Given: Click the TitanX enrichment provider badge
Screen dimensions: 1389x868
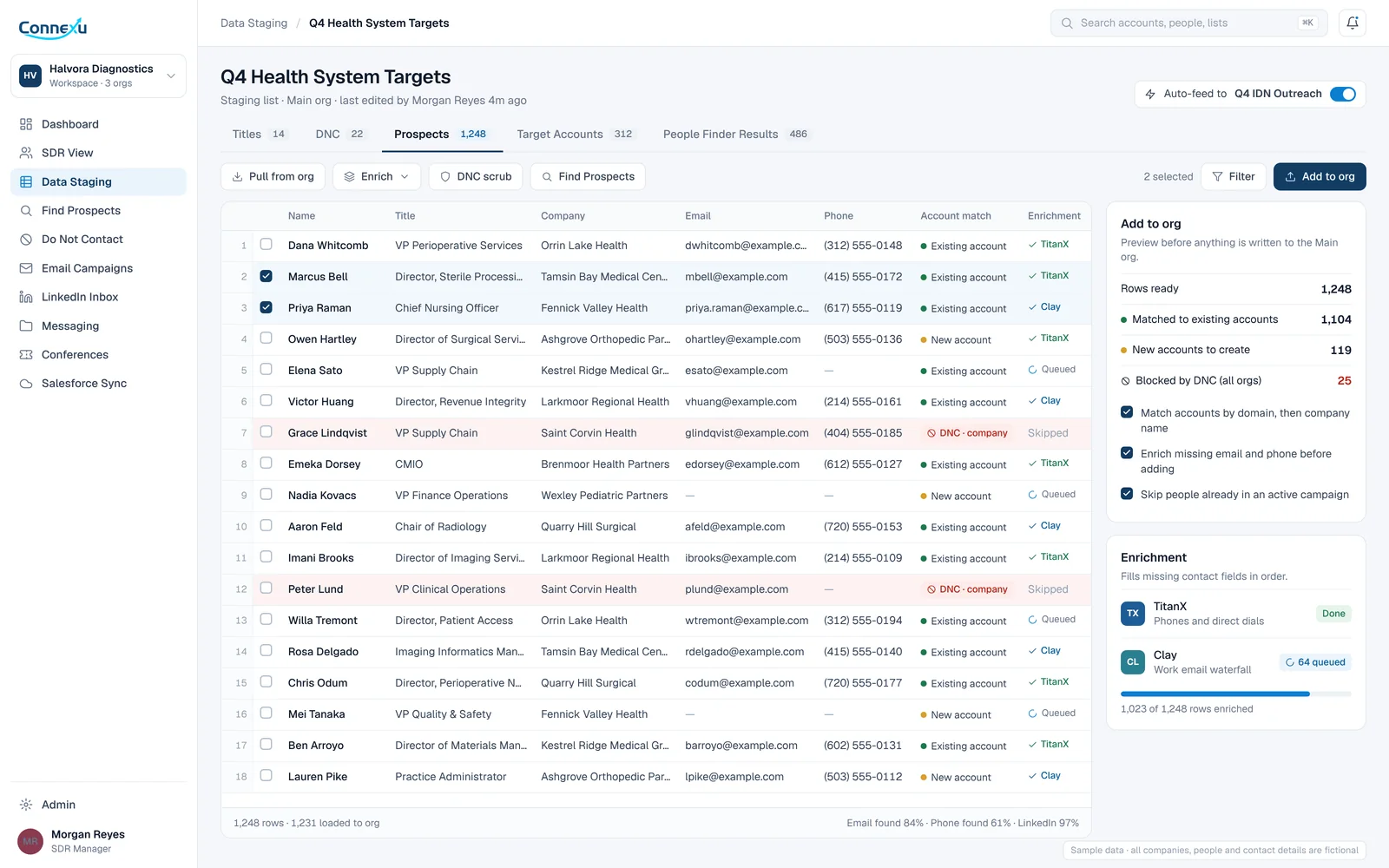Looking at the screenshot, I should tap(1133, 614).
